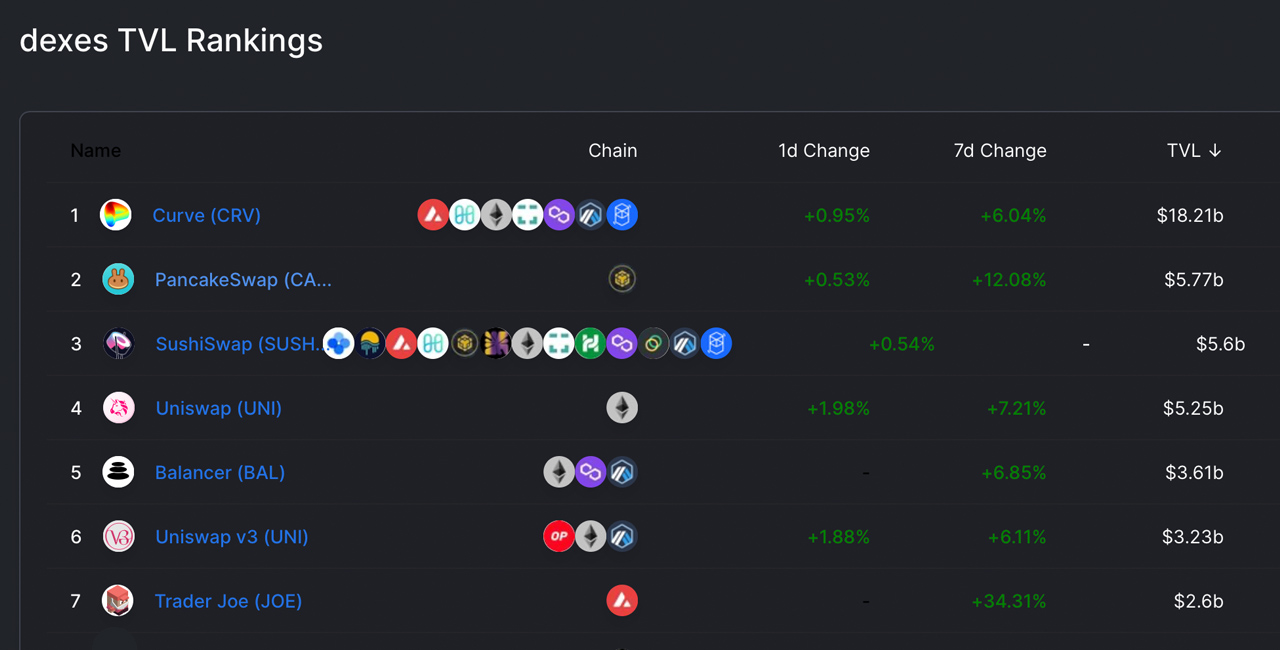Click the Curve rainbow logo icon
Image resolution: width=1280 pixels, height=650 pixels.
(116, 215)
